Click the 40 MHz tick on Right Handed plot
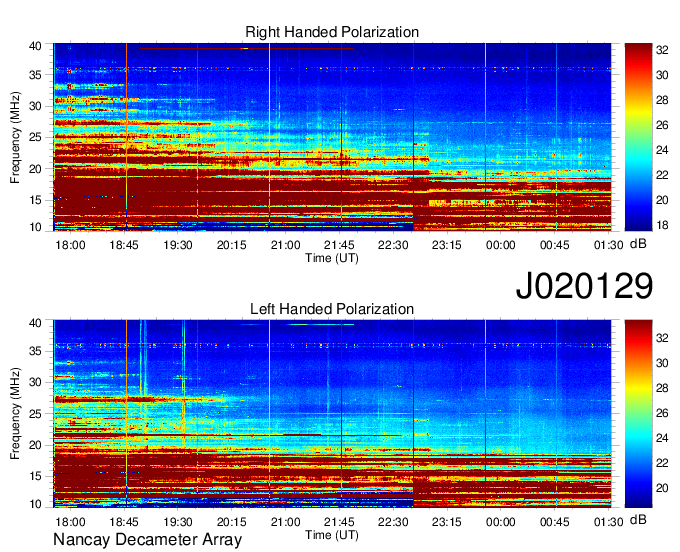Screen dimensions: 680x552 click(36, 46)
